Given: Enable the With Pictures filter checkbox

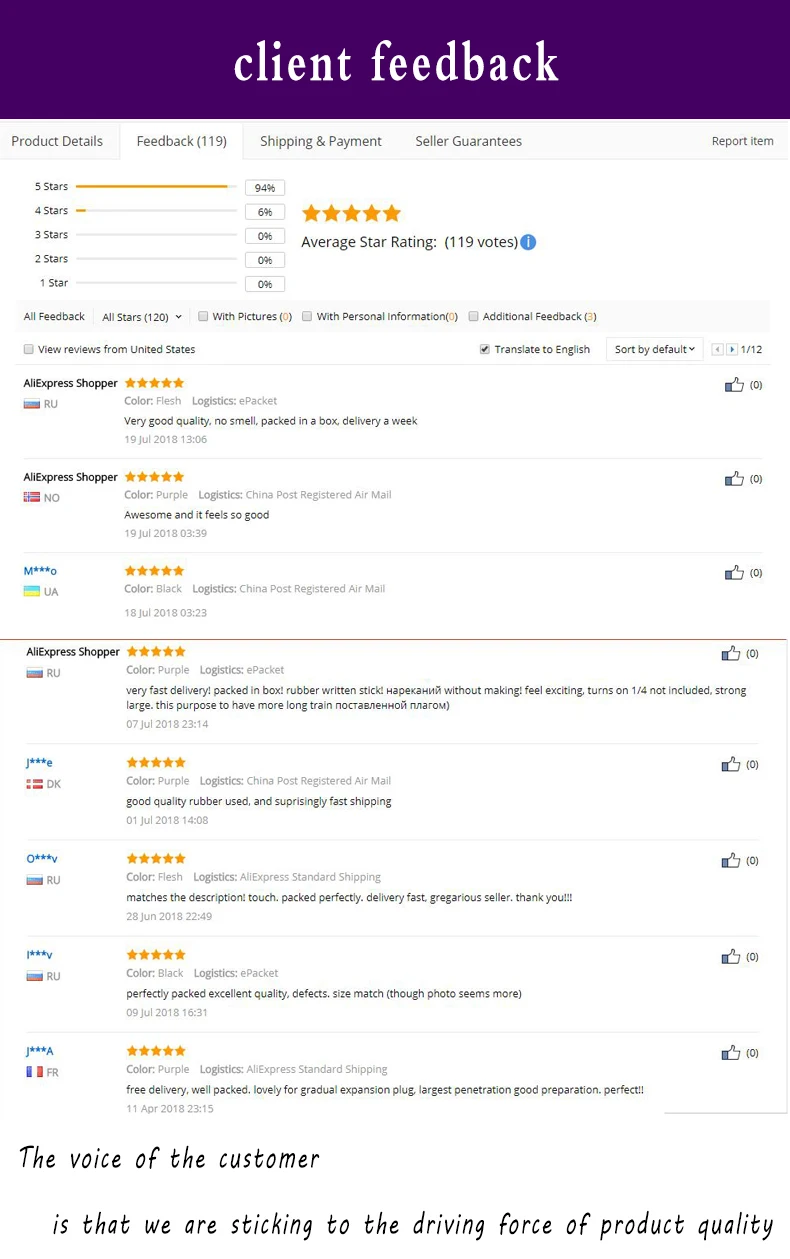Looking at the screenshot, I should (203, 316).
